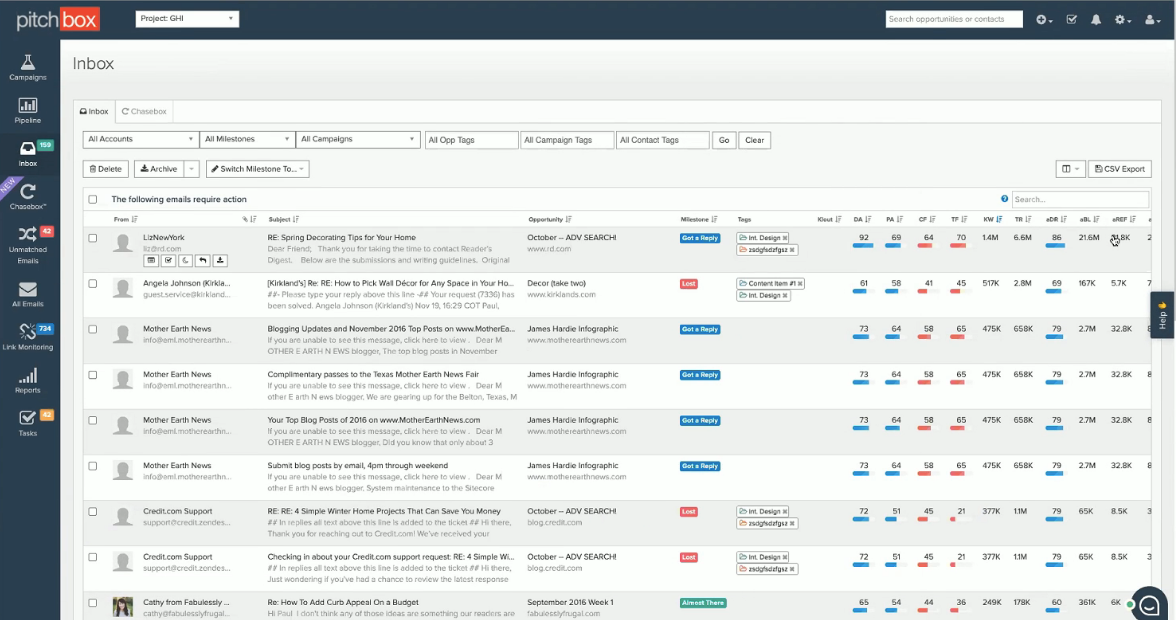
Task: Switch to the Chasebox tab
Action: coord(143,111)
